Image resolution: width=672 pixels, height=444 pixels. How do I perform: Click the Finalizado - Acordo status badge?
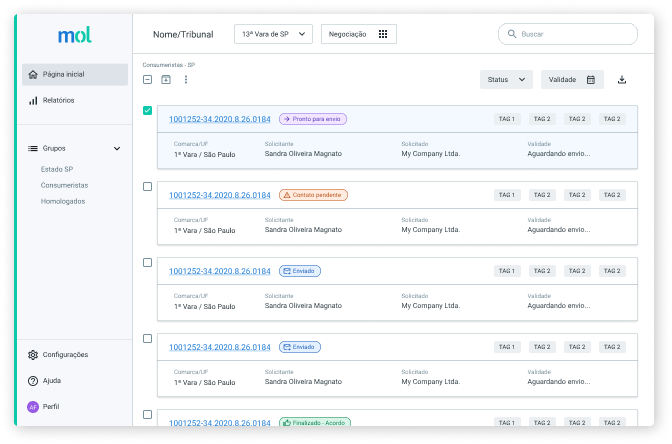point(315,422)
